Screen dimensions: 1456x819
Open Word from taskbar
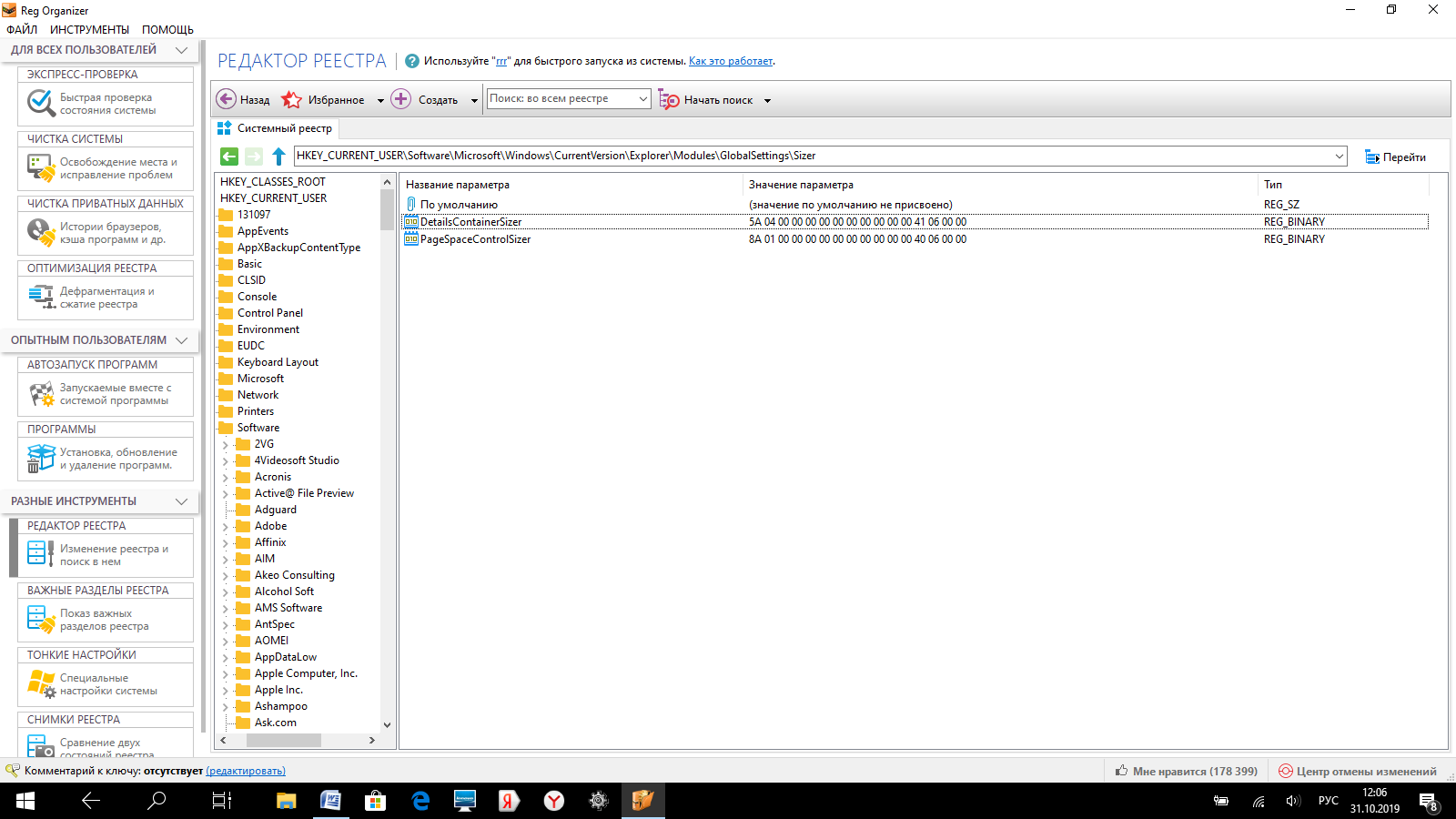(x=330, y=801)
